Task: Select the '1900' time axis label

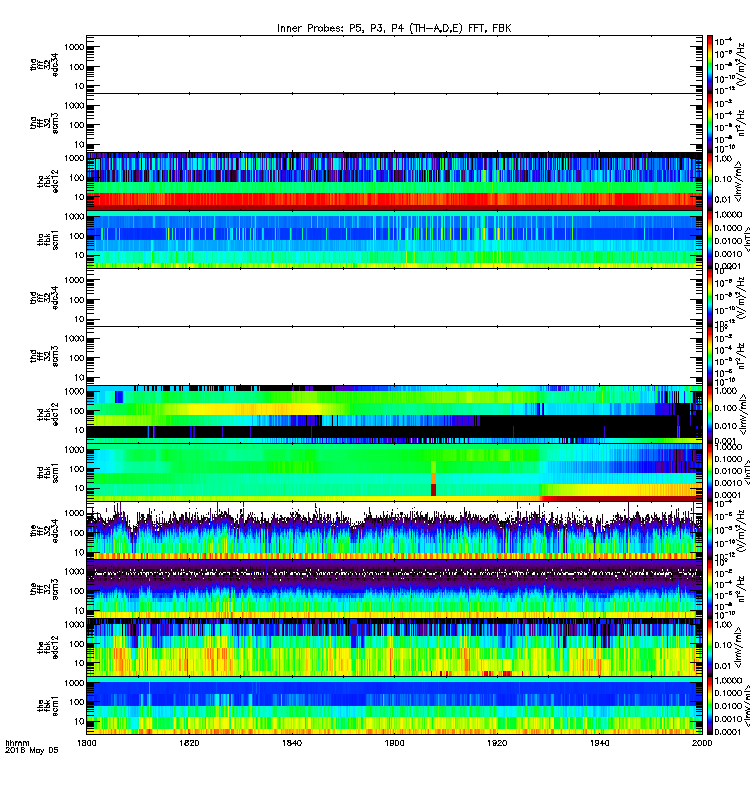Action: pyautogui.click(x=394, y=743)
